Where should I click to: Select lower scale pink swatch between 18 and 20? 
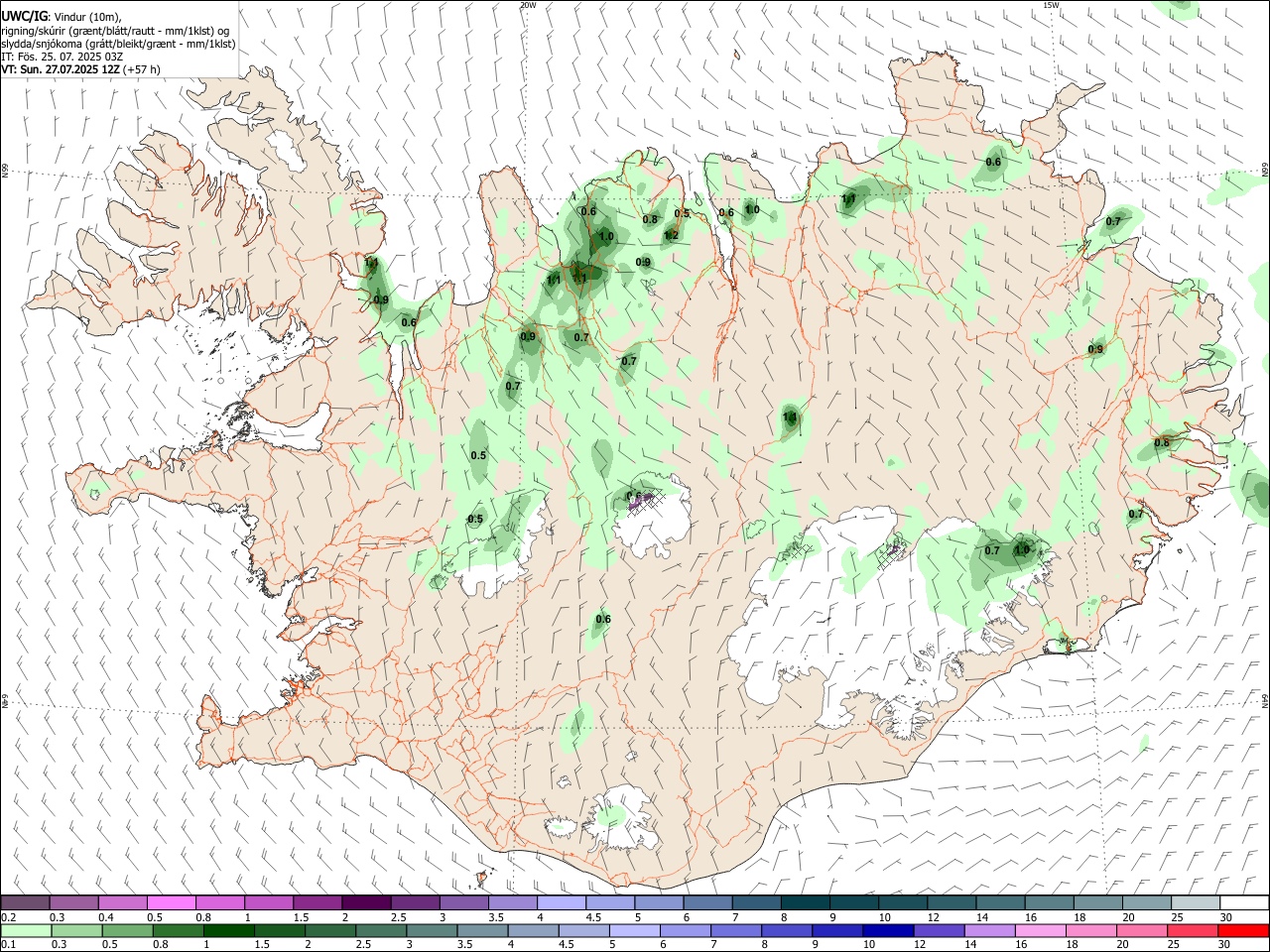point(1091,930)
